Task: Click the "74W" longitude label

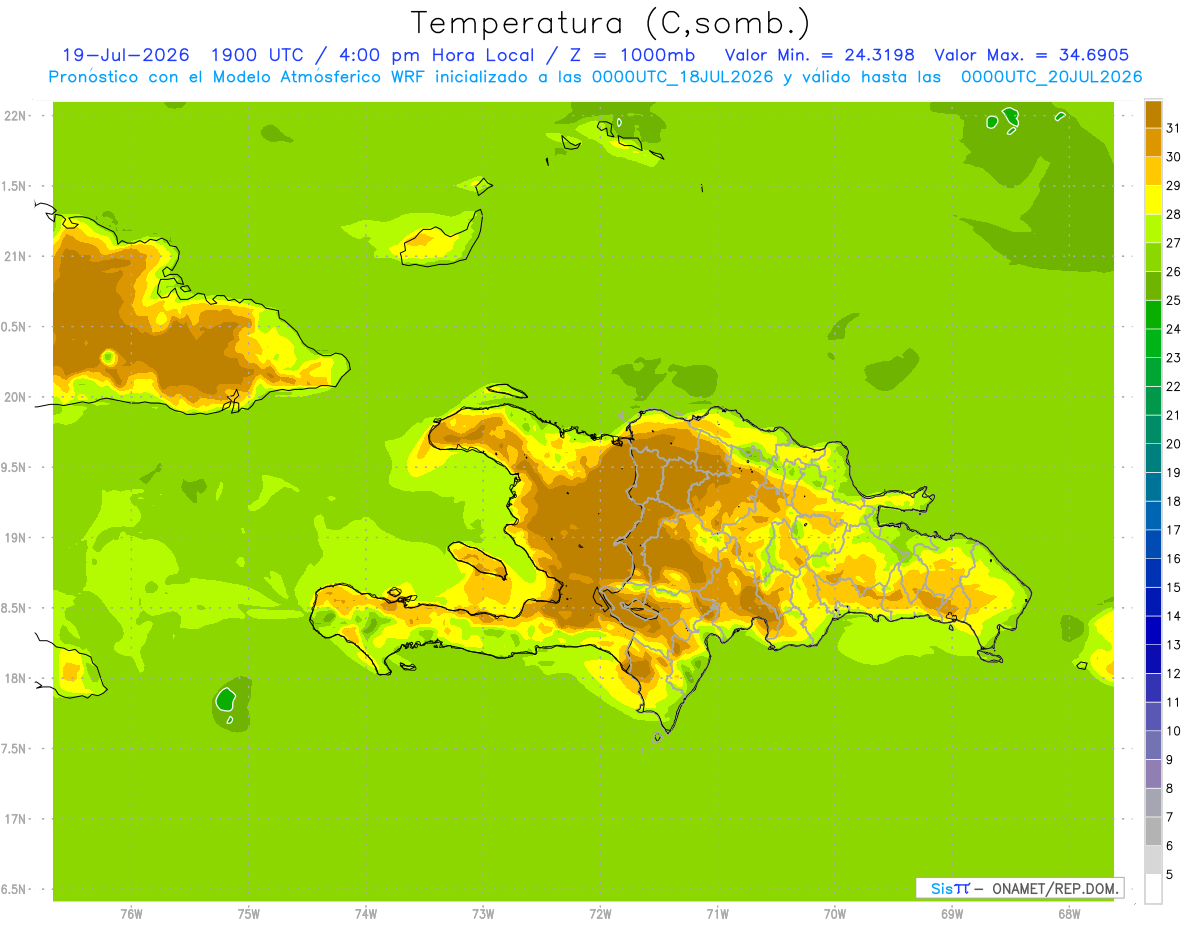Action: [x=366, y=914]
